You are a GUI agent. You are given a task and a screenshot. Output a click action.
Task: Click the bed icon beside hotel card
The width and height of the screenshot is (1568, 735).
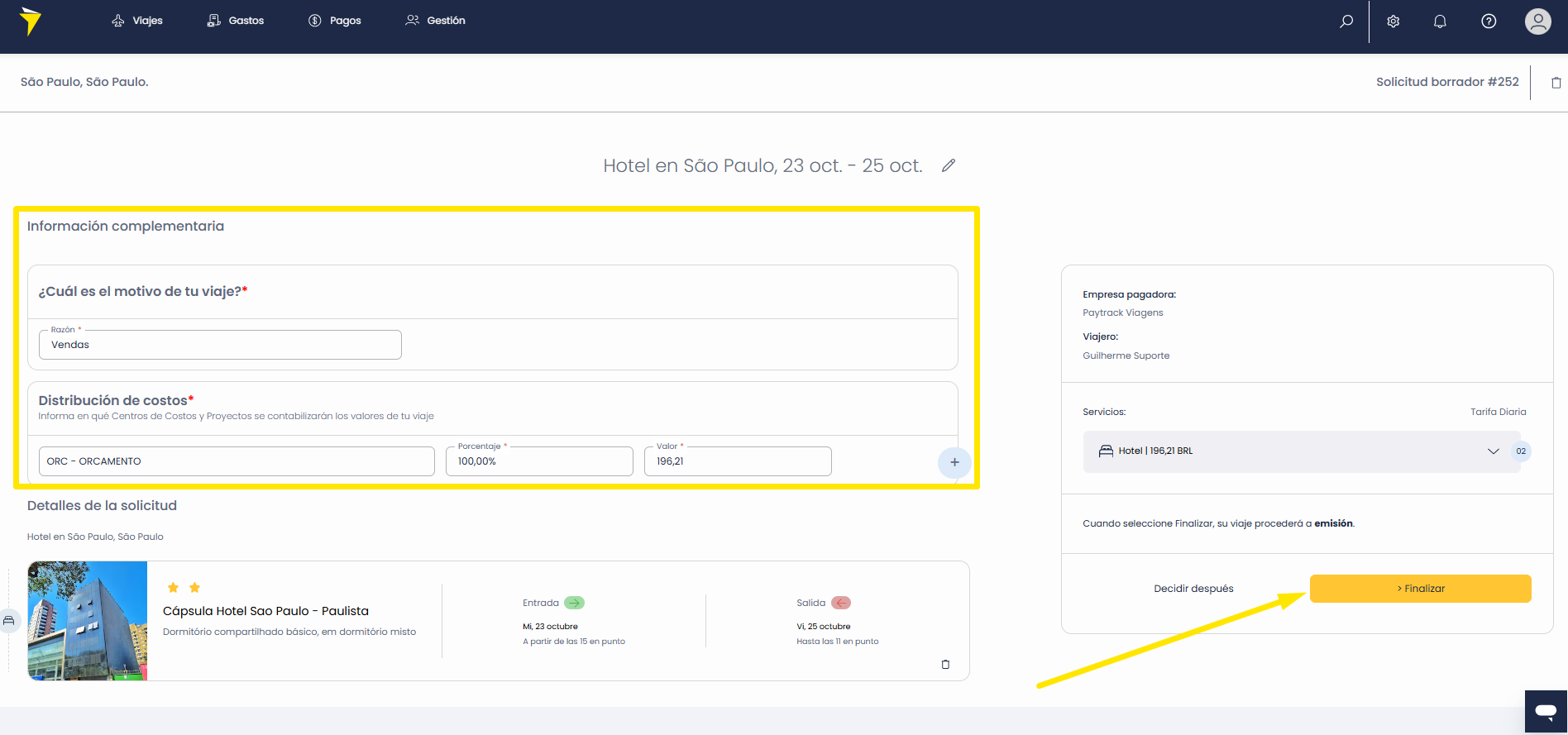9,621
